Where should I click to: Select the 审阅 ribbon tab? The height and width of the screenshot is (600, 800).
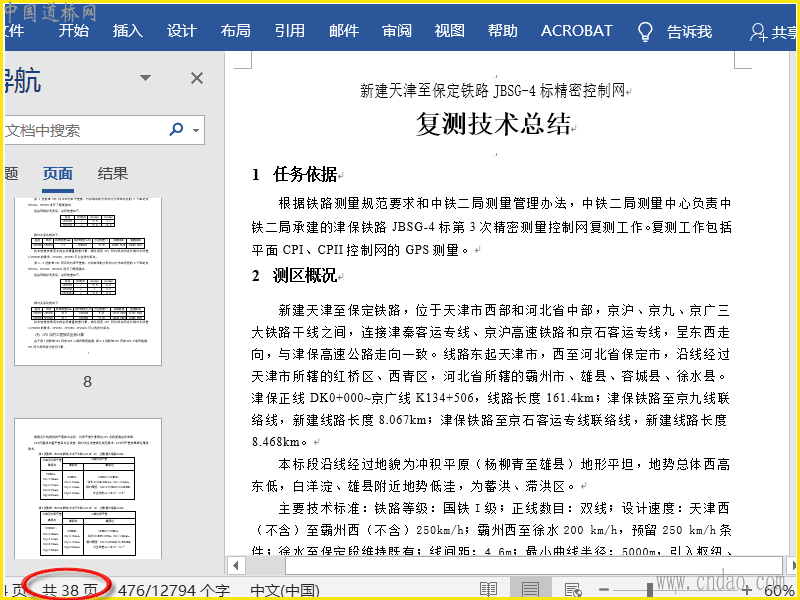point(397,31)
